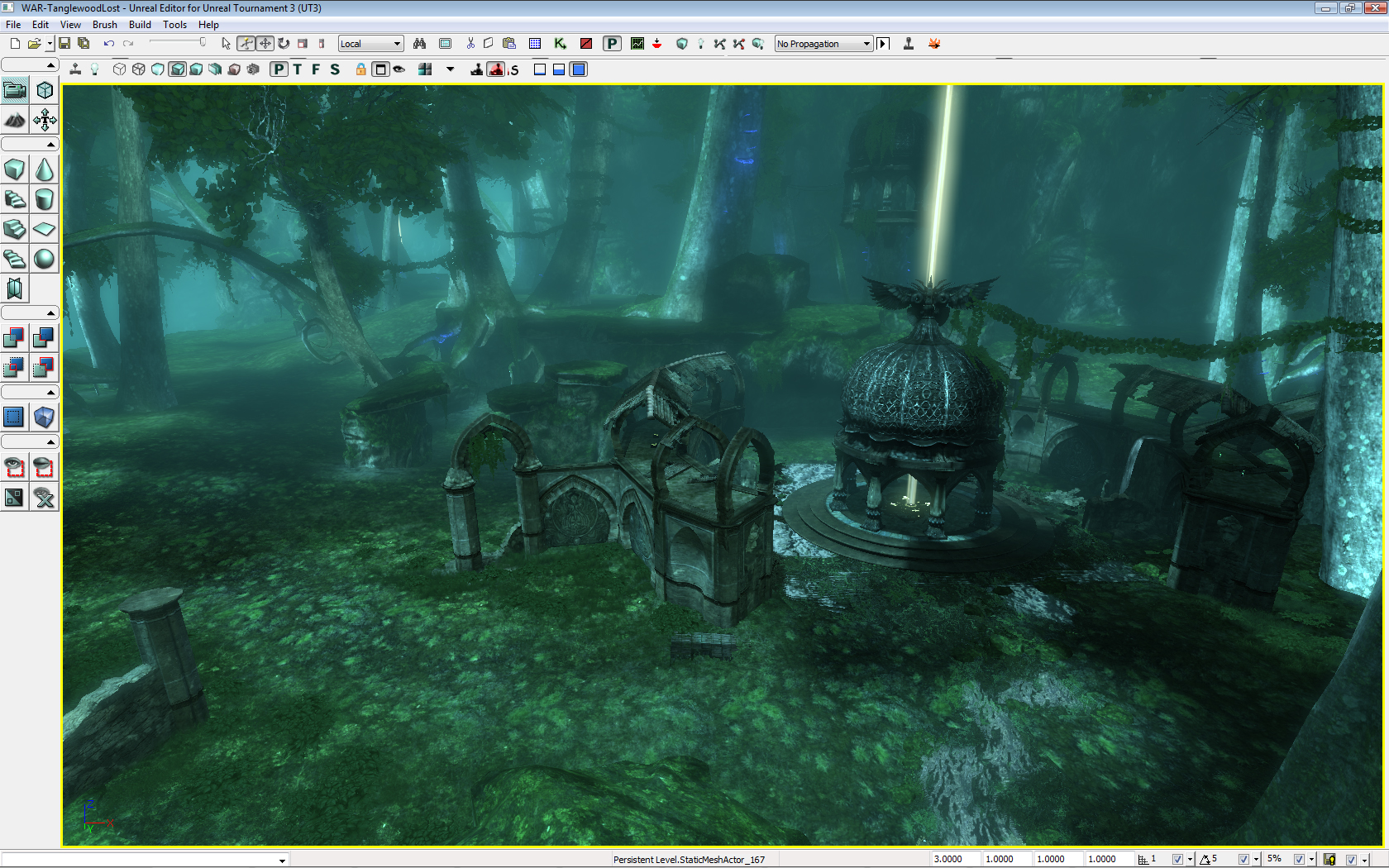
Task: Click the DrawScale field showing 3.0000
Action: click(956, 860)
